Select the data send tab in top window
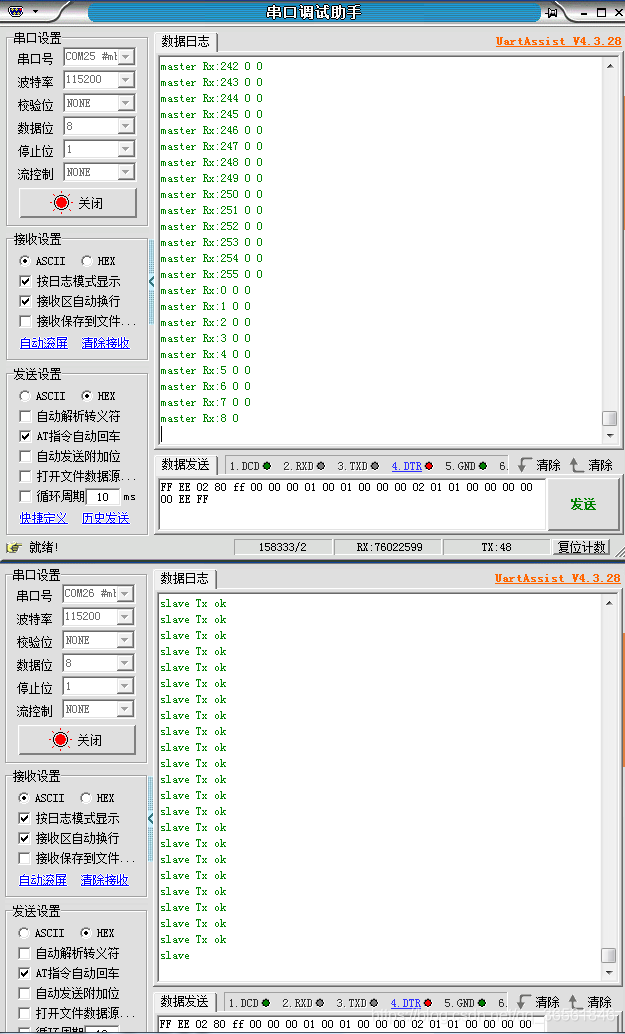Viewport: 625px width, 1034px height. 185,465
